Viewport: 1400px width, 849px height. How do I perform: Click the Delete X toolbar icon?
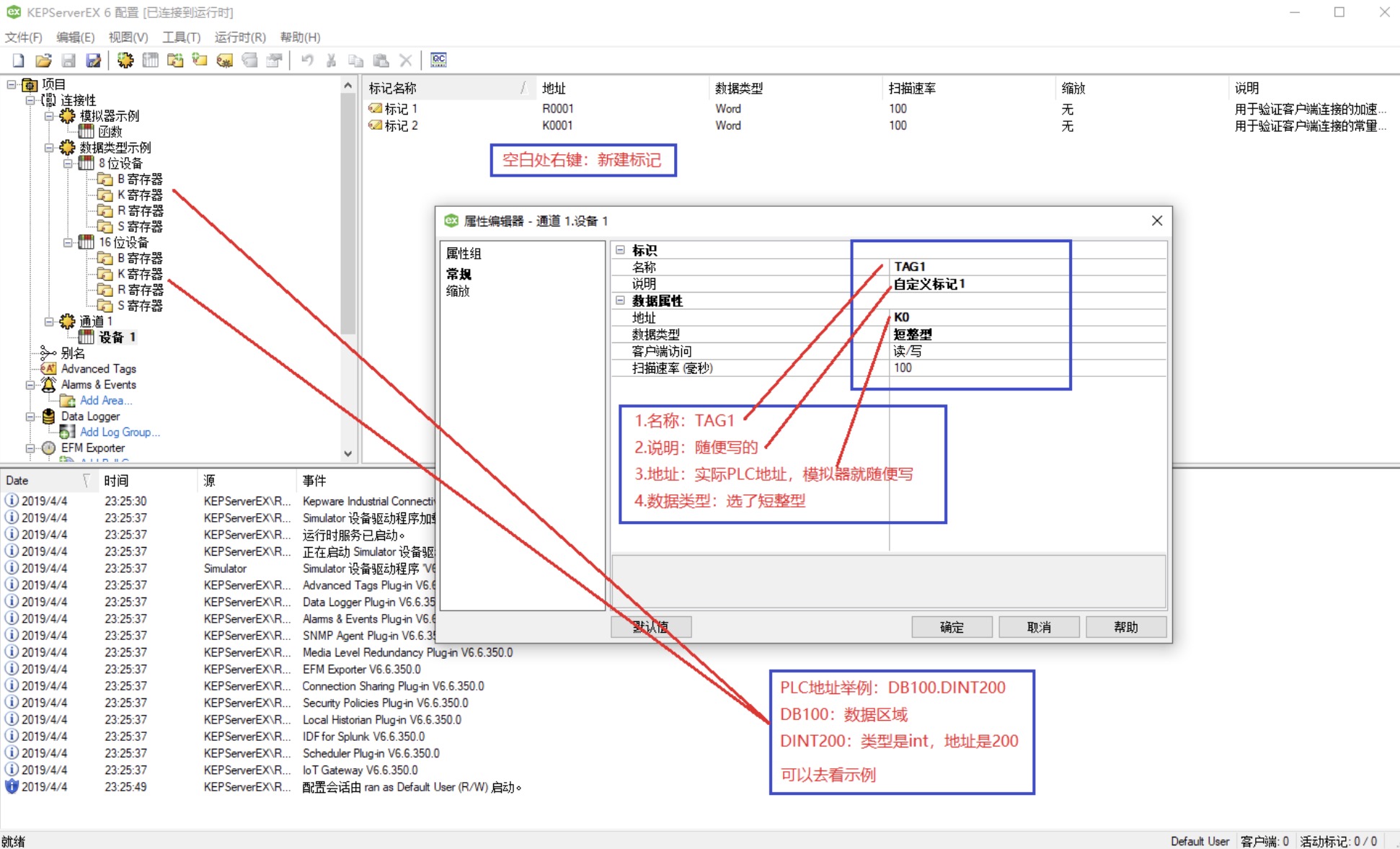[x=406, y=61]
